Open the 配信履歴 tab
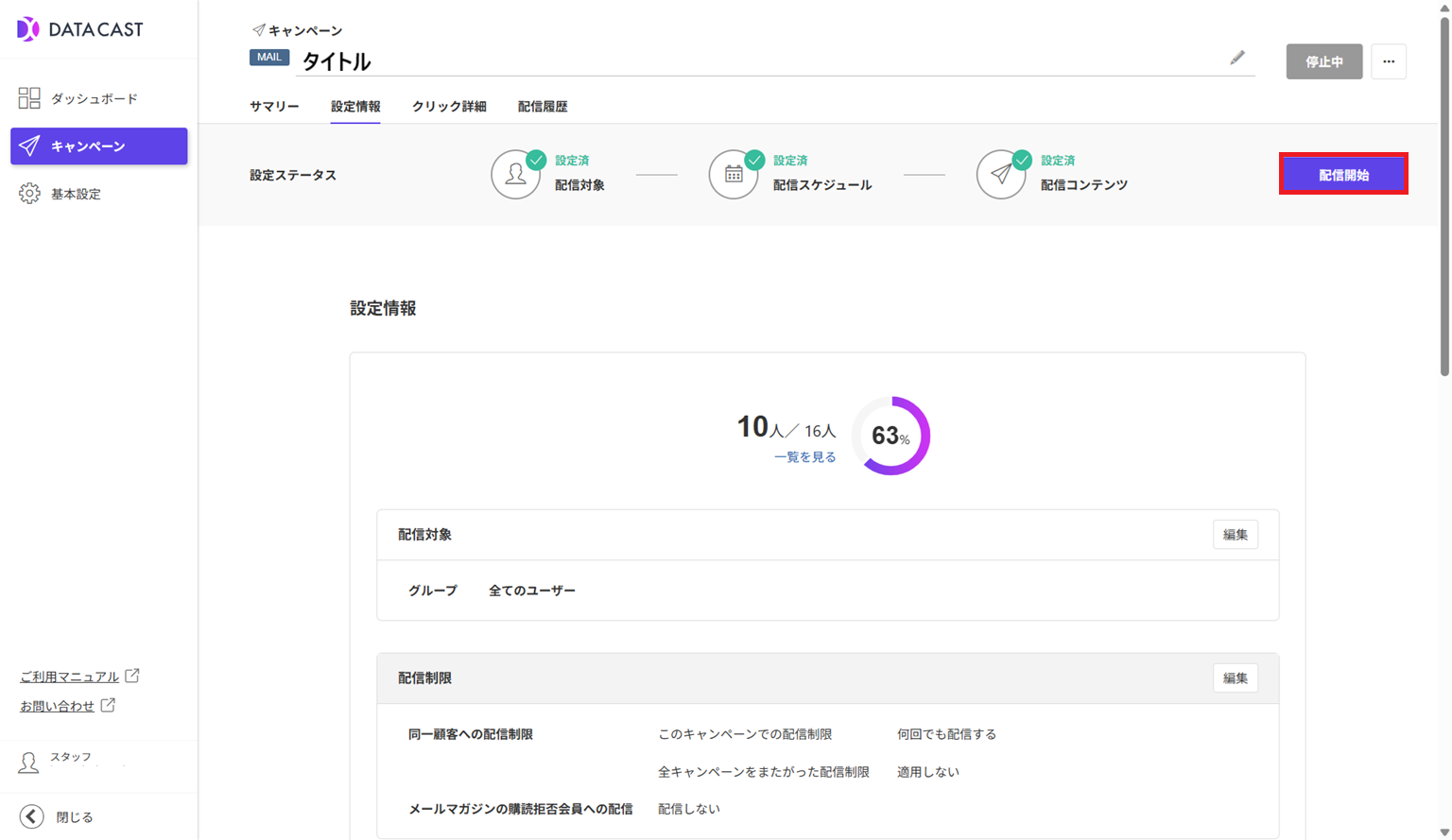This screenshot has width=1452, height=840. (543, 107)
